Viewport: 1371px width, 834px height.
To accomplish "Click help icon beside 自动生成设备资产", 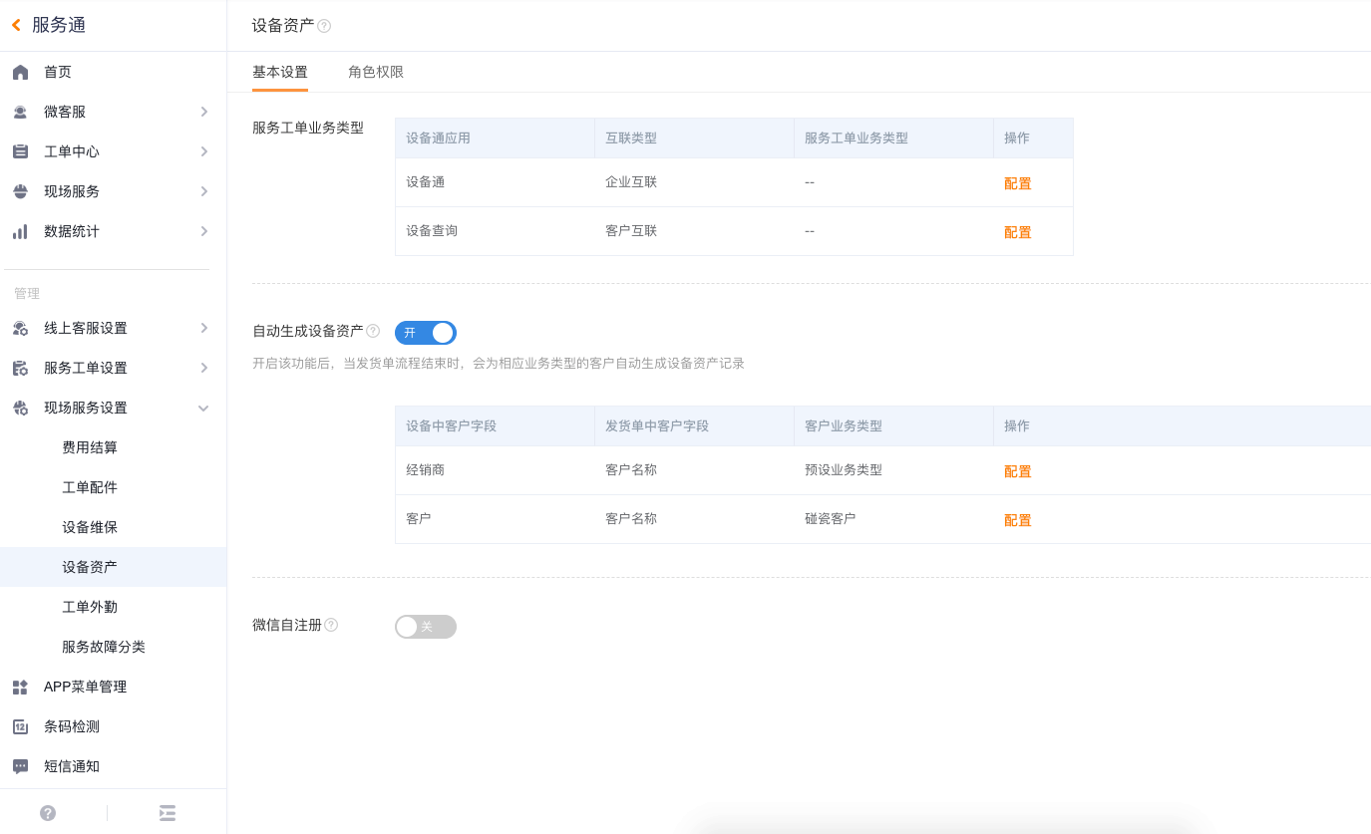I will click(373, 331).
